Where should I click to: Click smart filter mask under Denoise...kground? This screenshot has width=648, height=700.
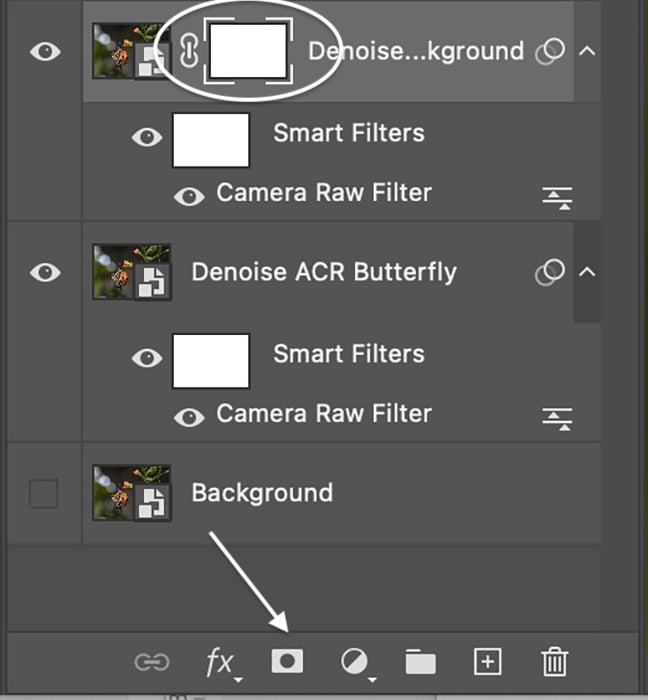211,140
